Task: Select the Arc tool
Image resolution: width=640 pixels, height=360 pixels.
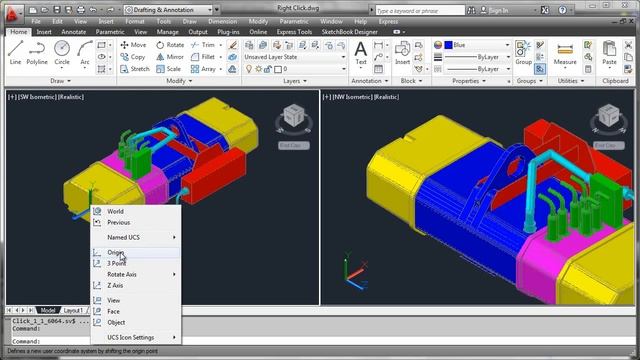Action: (x=84, y=53)
